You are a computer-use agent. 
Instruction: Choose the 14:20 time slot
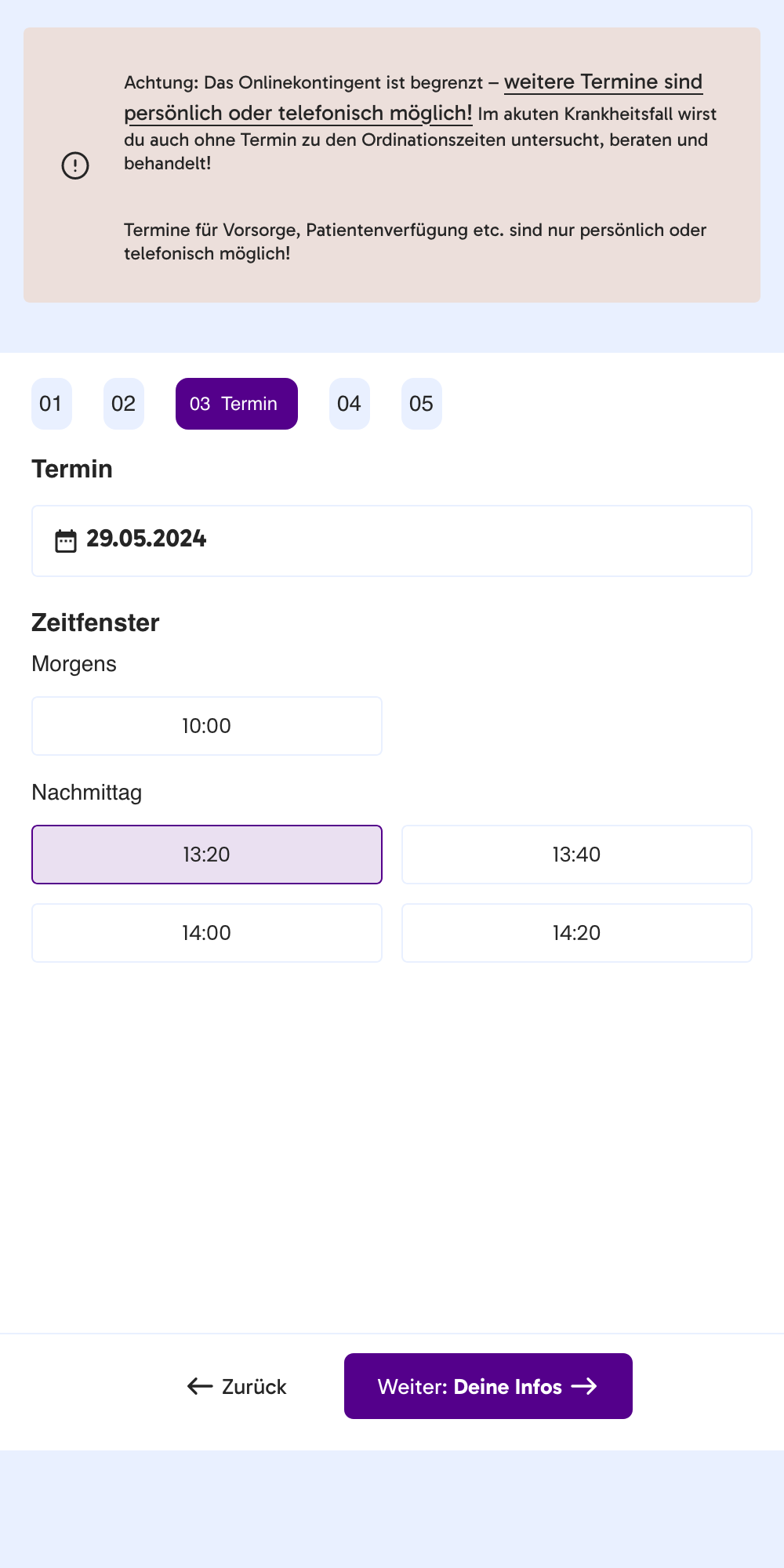click(x=576, y=933)
